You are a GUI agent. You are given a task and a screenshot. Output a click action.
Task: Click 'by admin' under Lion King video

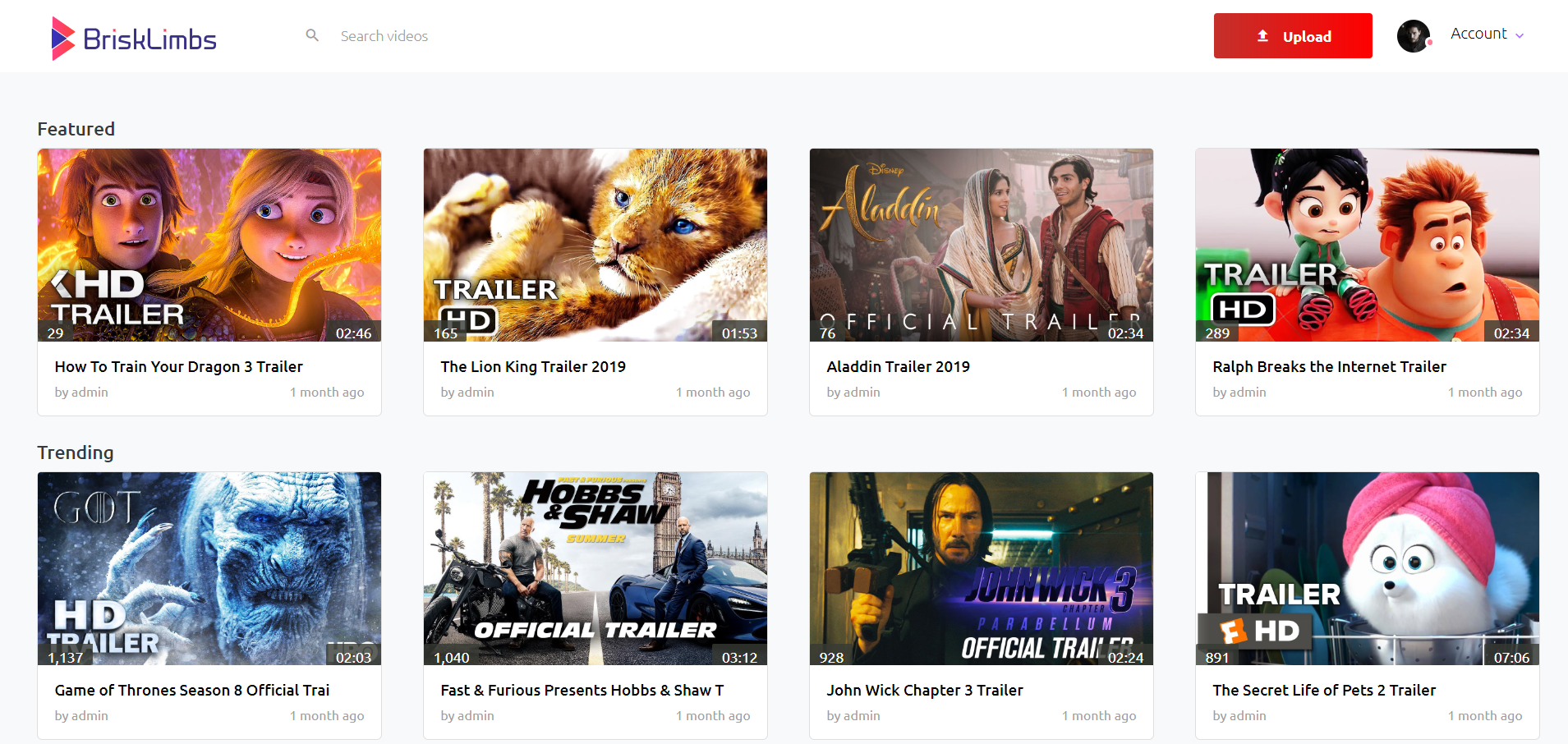click(x=467, y=393)
